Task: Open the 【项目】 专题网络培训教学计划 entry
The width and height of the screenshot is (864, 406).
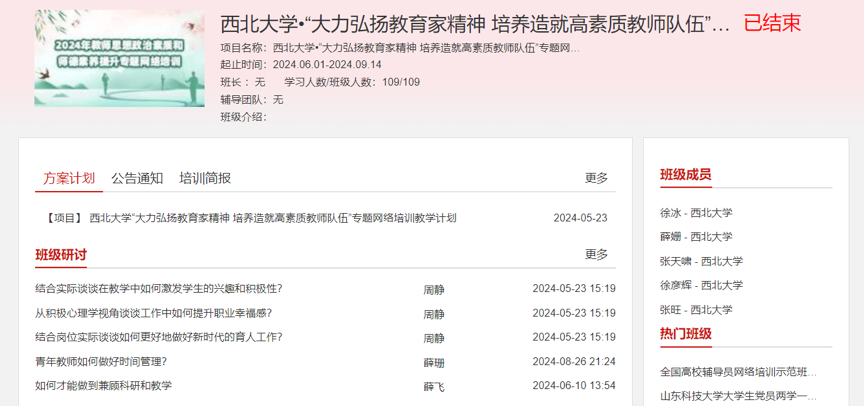Action: tap(251, 218)
